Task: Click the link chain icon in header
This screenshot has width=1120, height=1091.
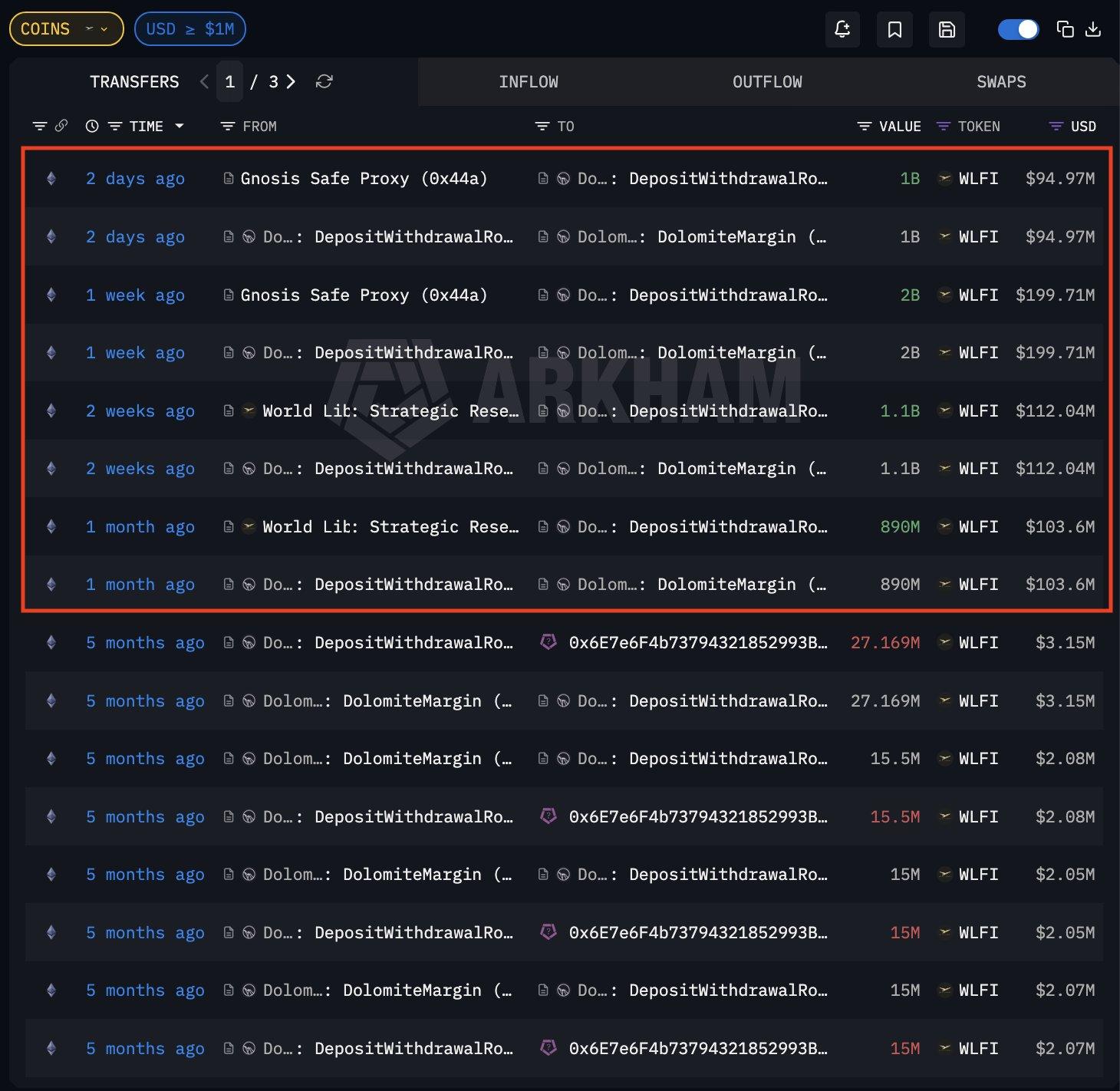Action: coord(61,126)
